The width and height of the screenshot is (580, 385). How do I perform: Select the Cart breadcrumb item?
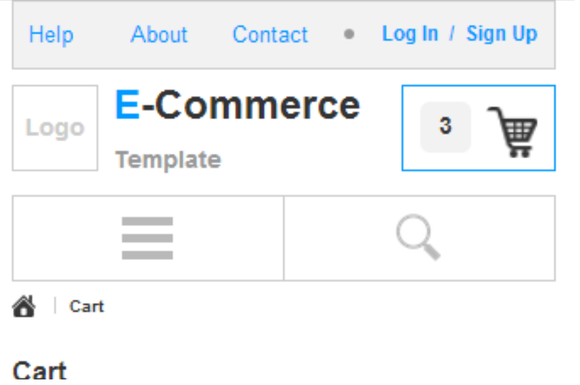point(87,307)
